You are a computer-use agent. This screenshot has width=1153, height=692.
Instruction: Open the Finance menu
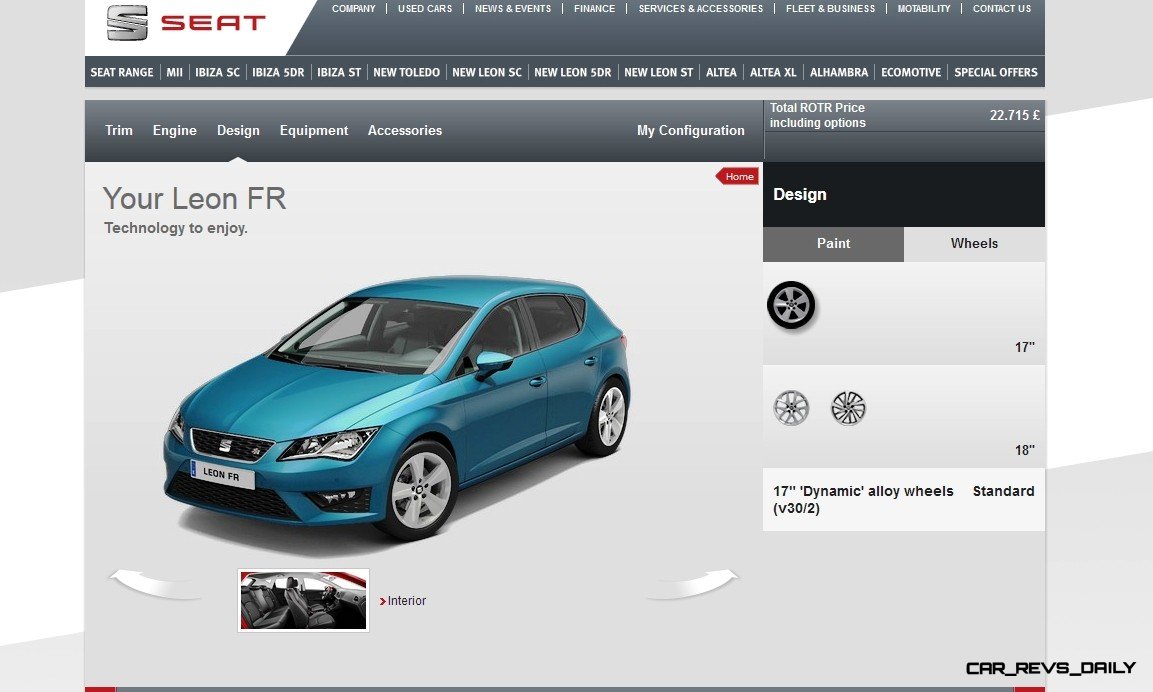pos(595,9)
